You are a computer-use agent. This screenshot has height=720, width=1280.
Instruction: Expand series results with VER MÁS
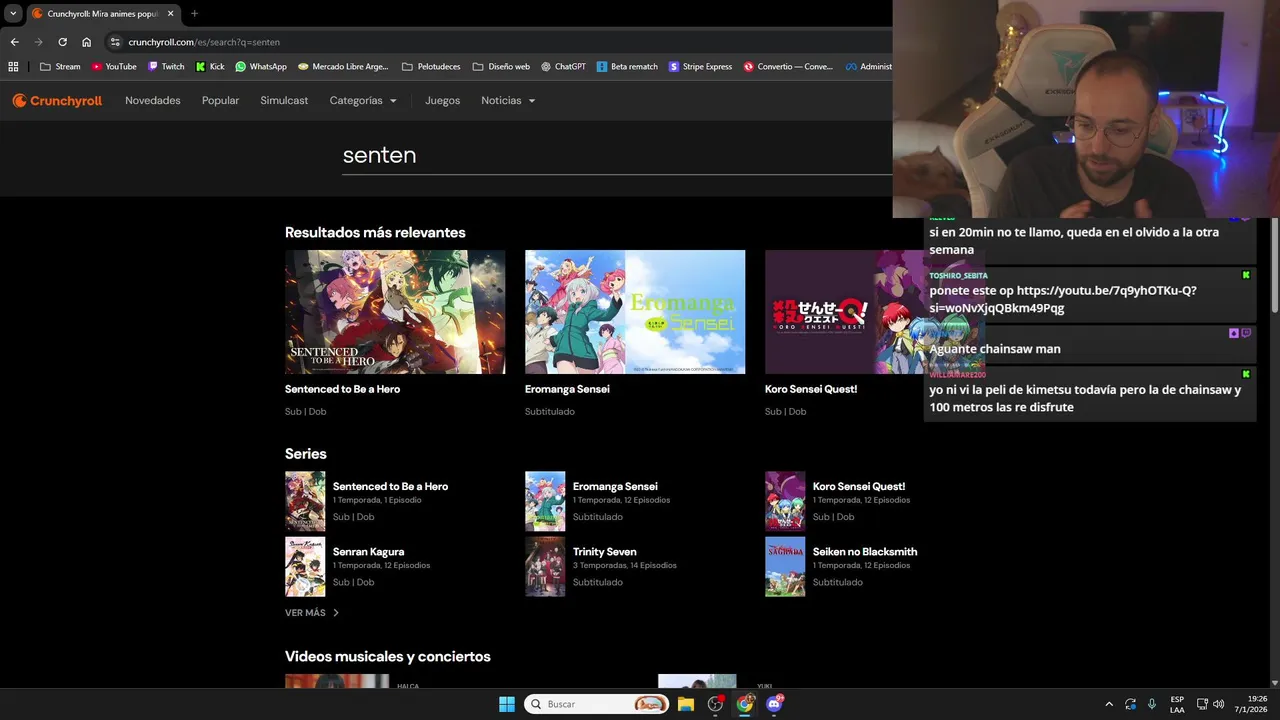click(x=312, y=613)
